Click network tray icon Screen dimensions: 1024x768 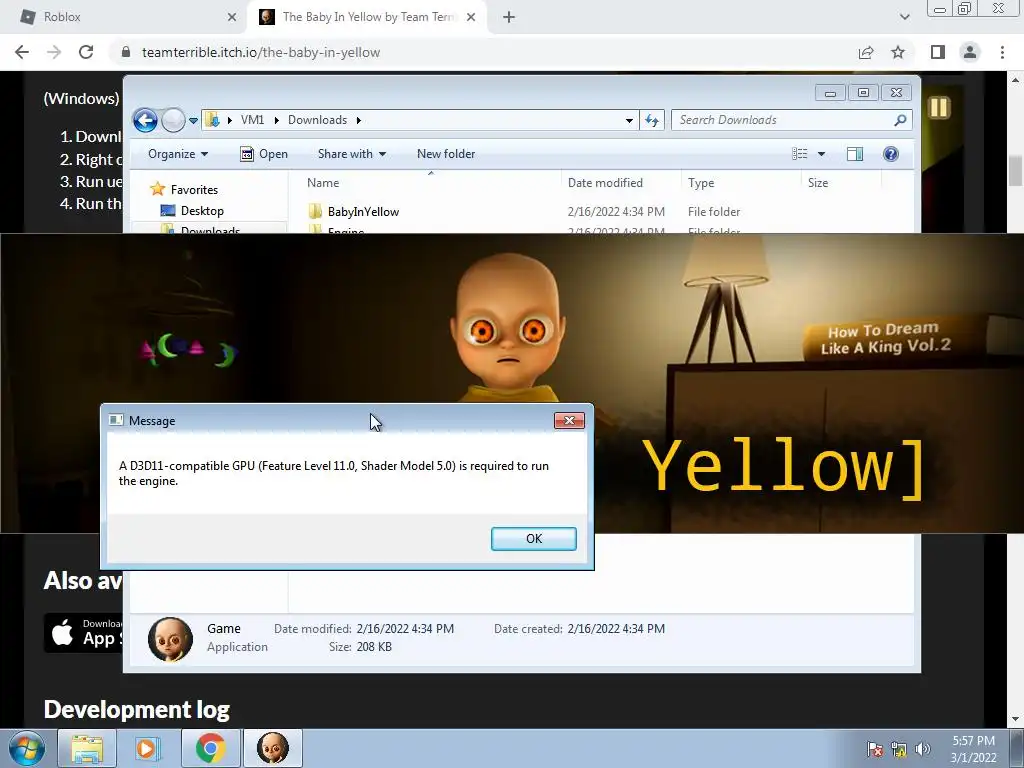click(x=899, y=749)
